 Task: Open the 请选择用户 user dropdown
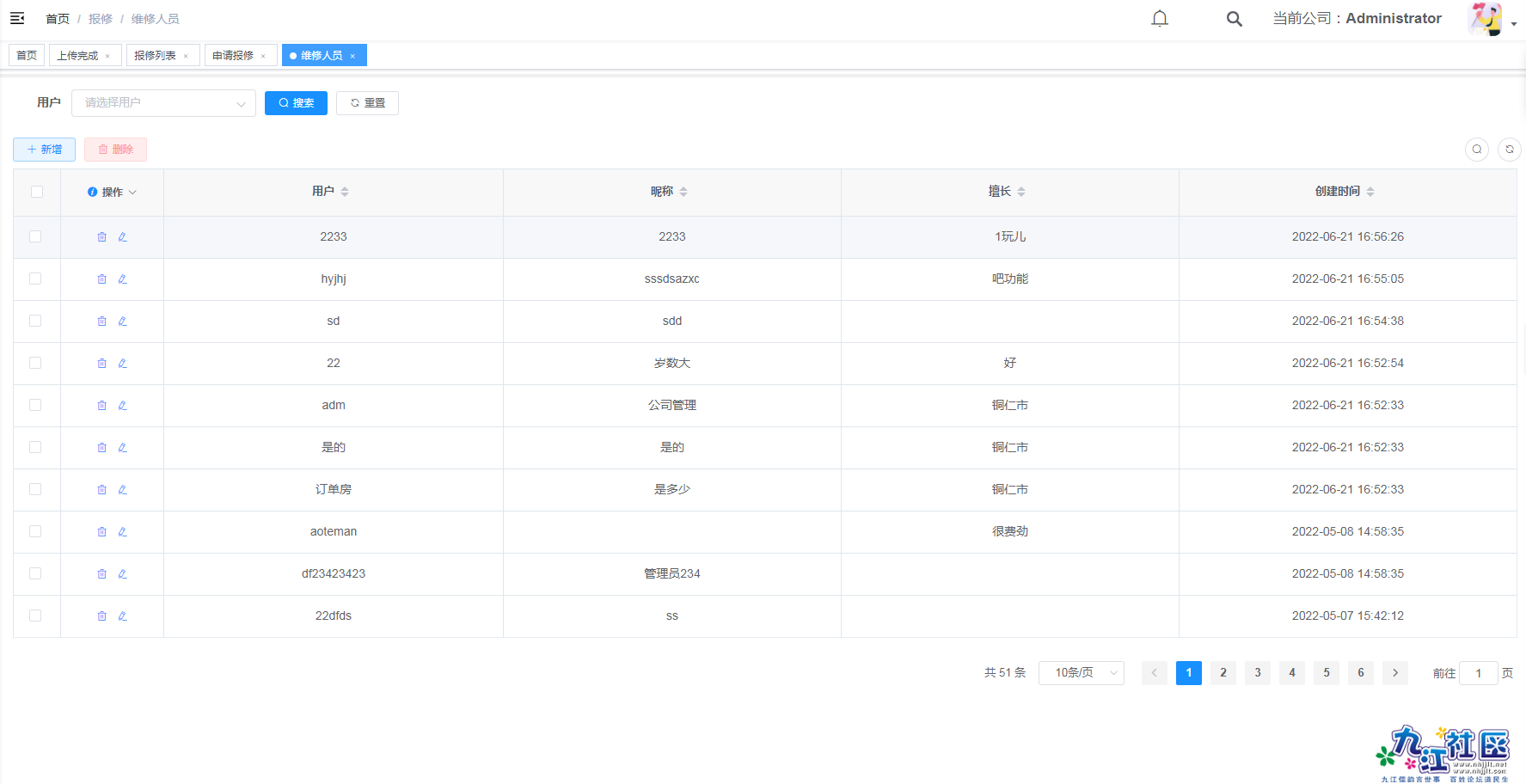[163, 103]
